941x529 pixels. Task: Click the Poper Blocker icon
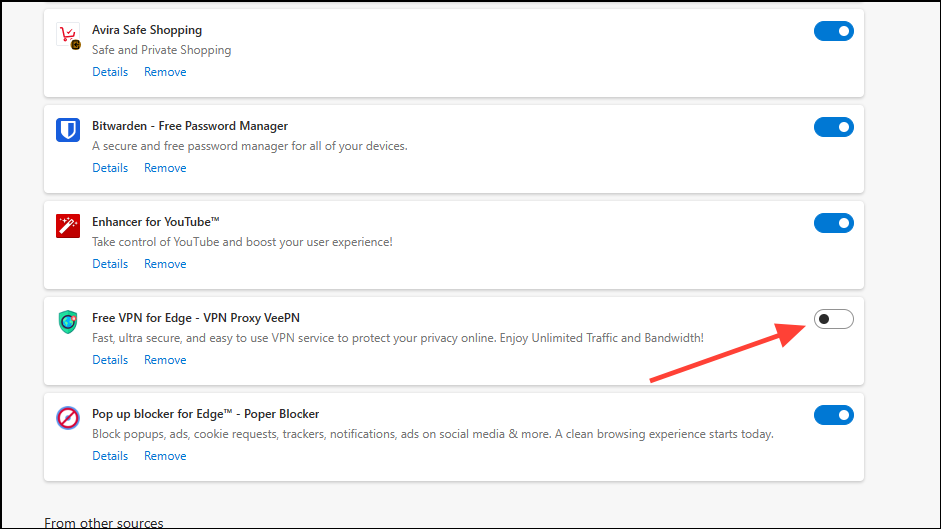click(x=68, y=418)
